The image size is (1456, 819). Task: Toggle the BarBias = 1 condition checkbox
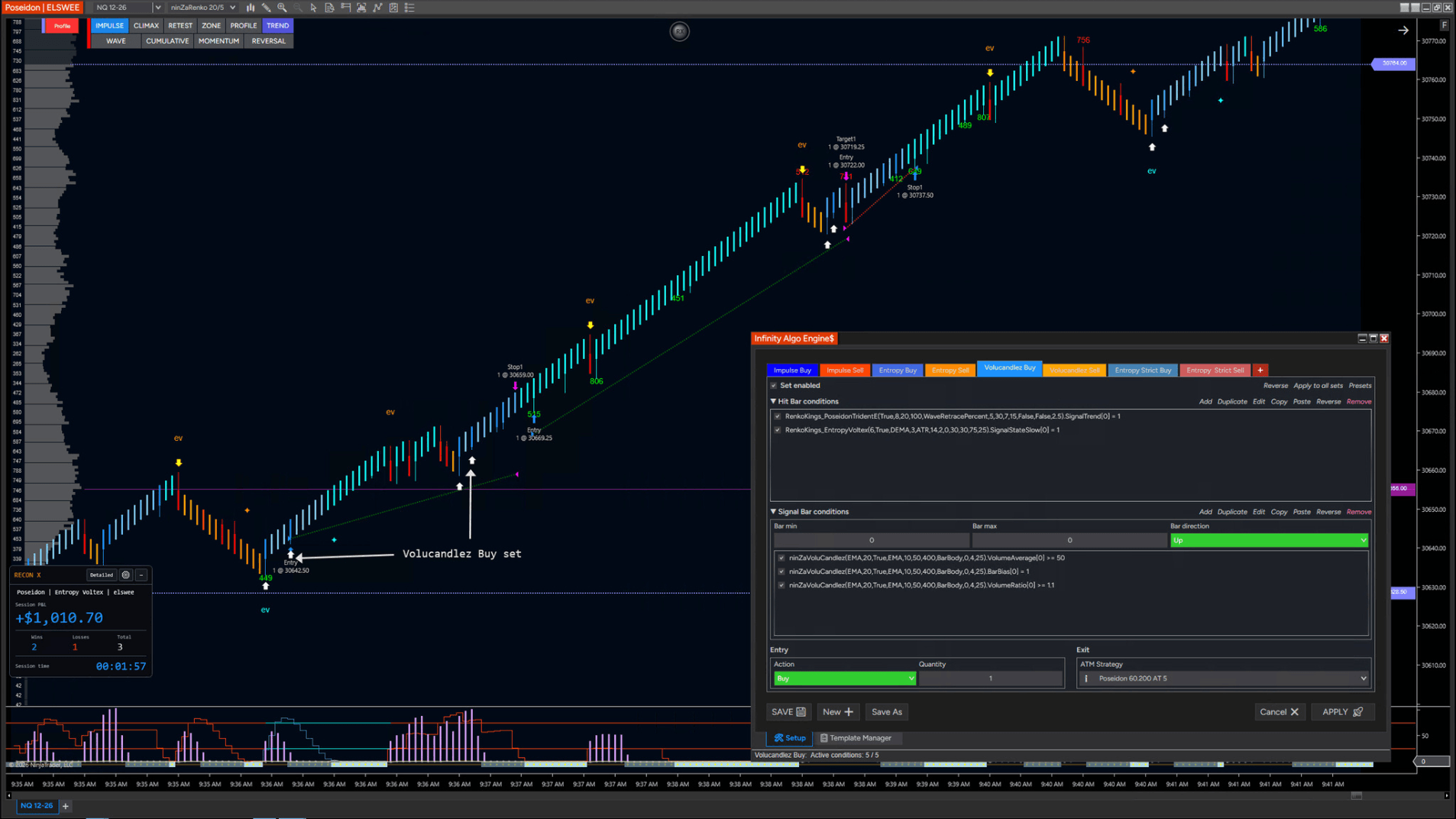[781, 571]
